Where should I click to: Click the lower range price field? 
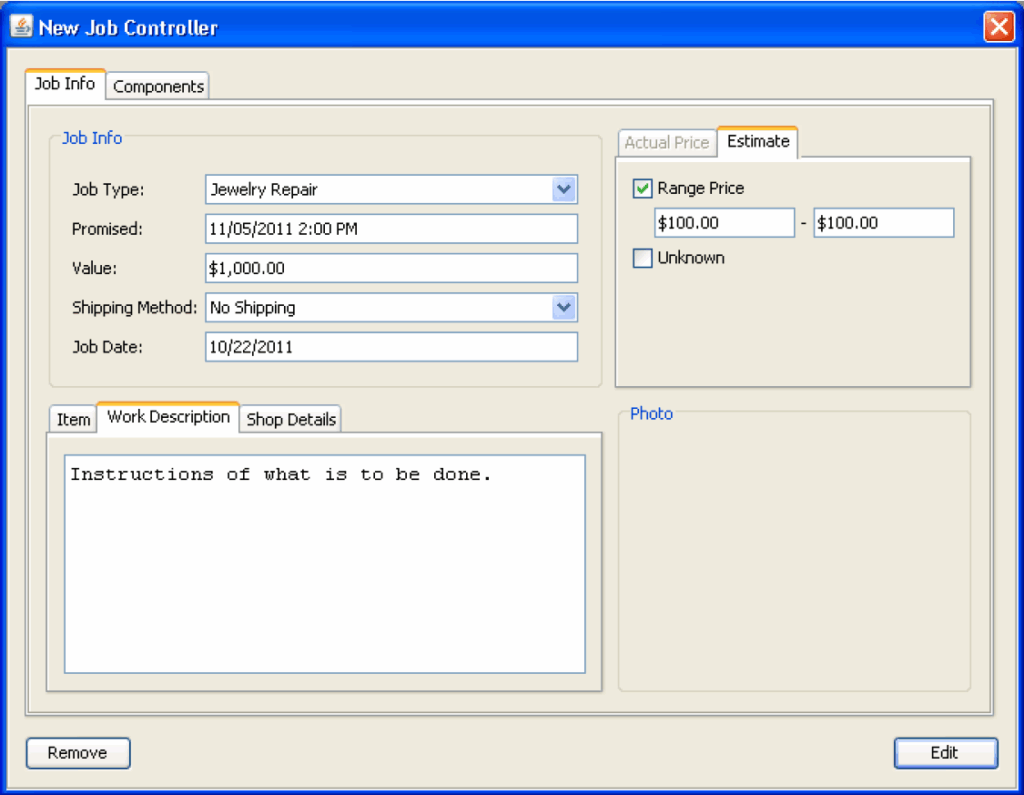click(x=724, y=223)
